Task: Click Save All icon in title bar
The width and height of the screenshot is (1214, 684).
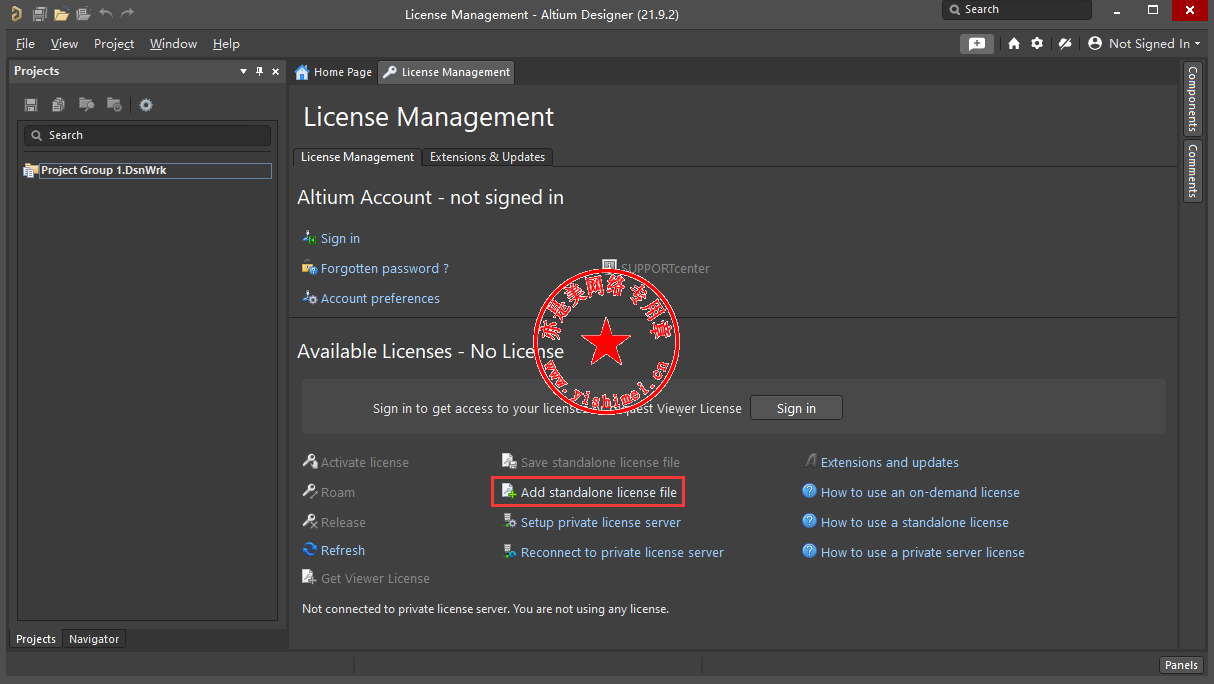Action: 39,14
